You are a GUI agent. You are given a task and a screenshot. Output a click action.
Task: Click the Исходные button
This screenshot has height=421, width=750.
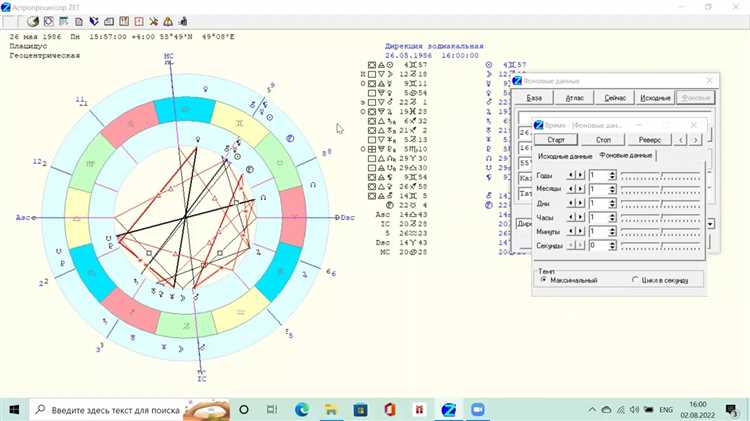coord(655,98)
